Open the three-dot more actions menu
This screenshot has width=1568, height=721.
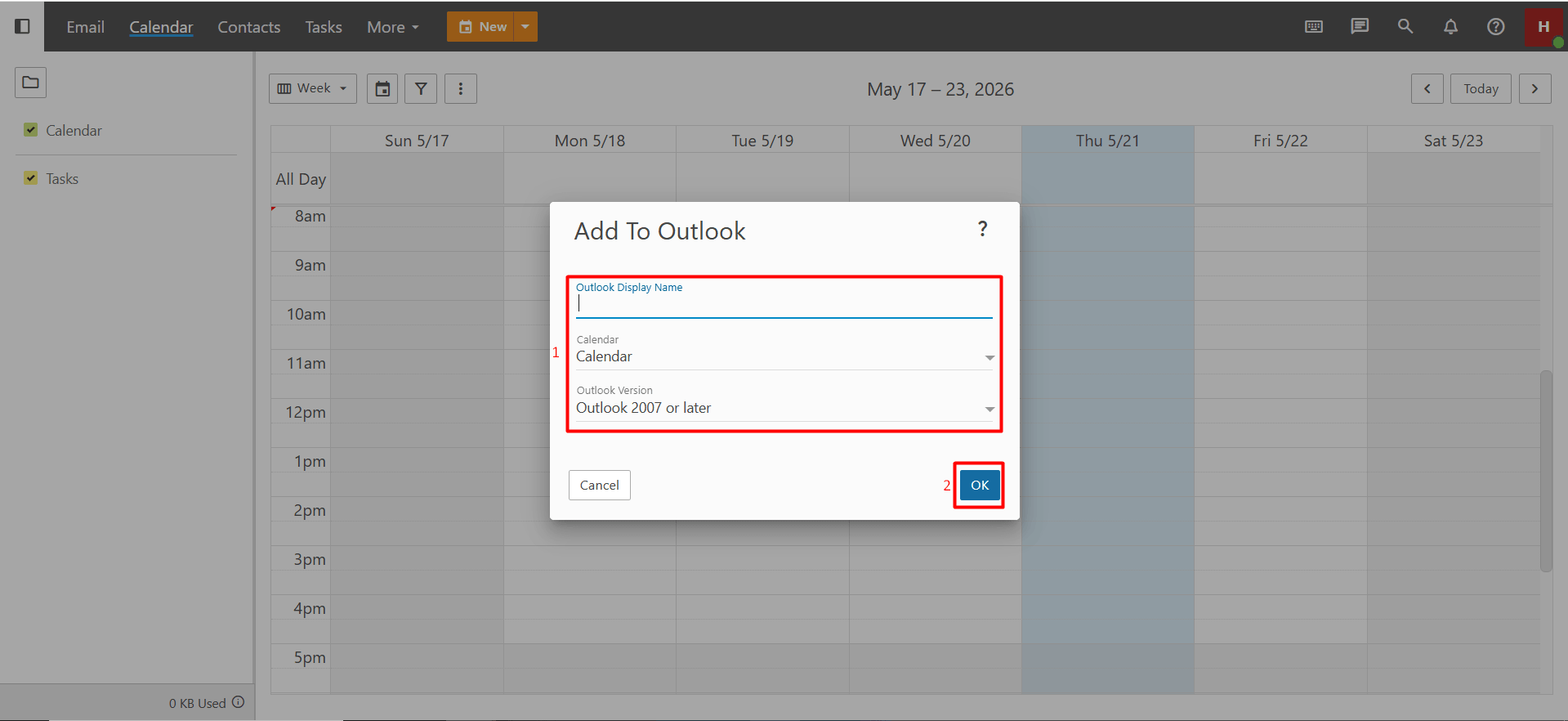(461, 88)
